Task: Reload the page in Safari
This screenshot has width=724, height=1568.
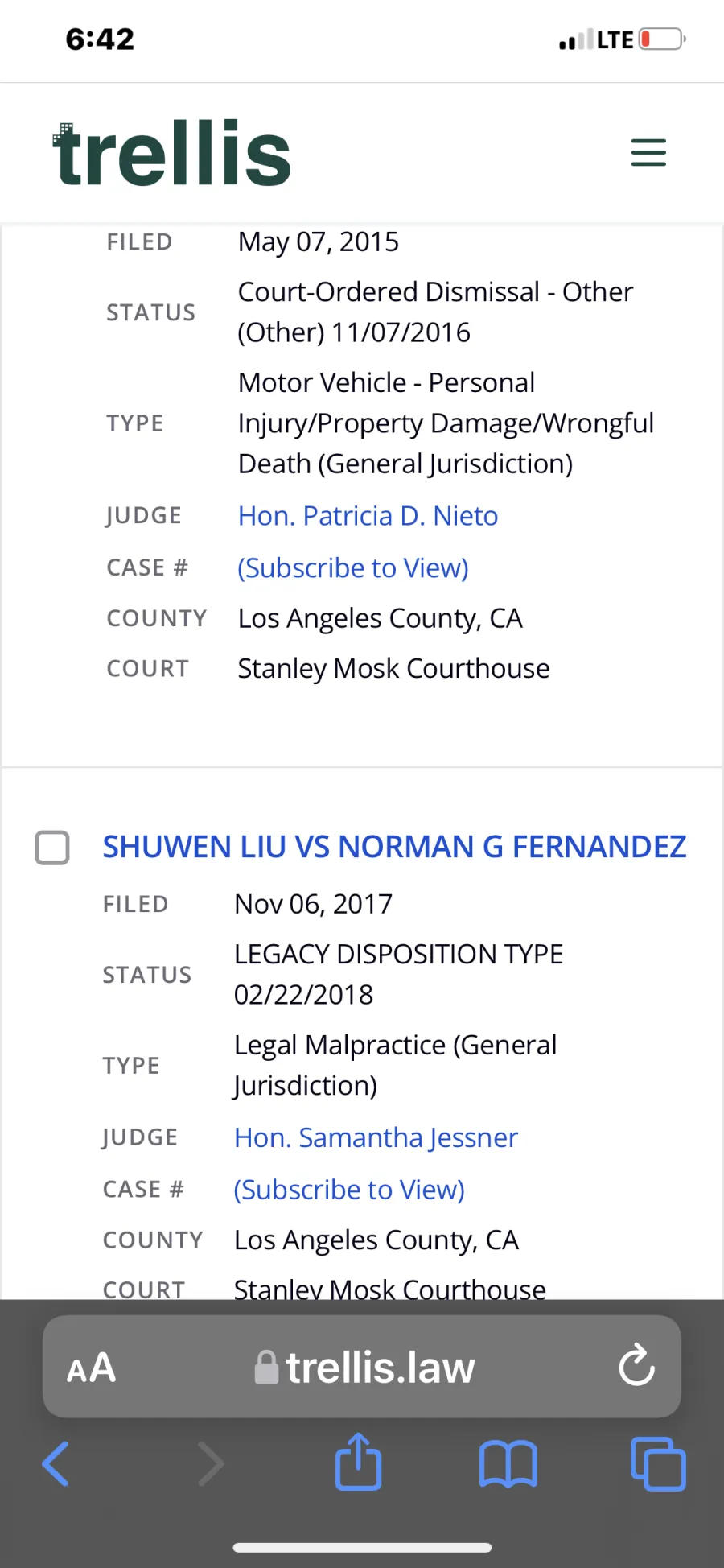Action: click(x=636, y=1366)
